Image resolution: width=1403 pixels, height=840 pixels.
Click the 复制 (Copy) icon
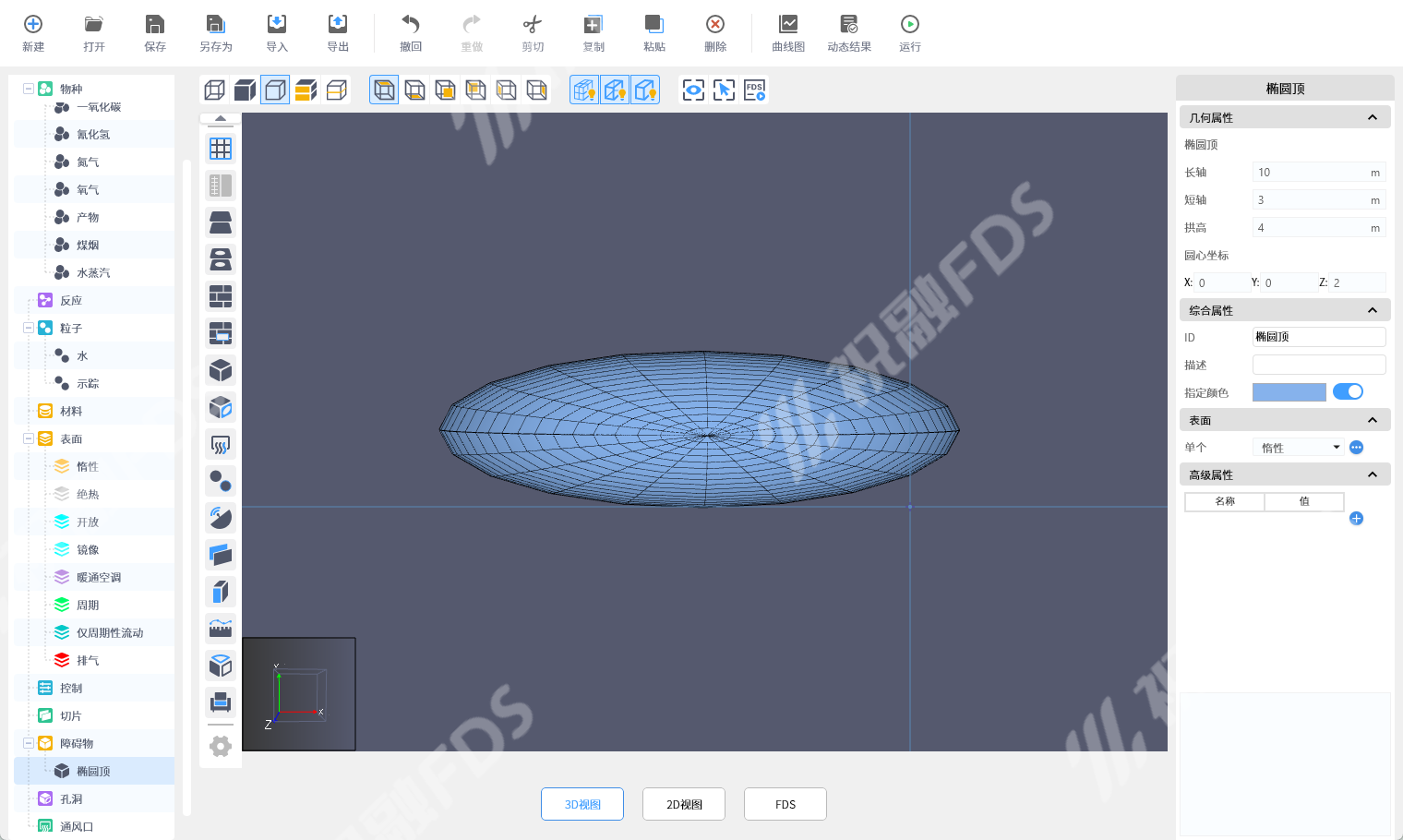594,25
